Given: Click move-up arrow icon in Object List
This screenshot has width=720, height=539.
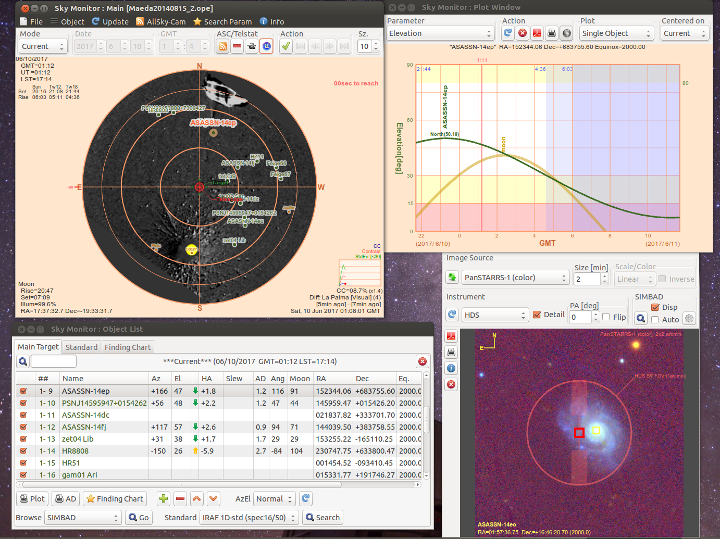Looking at the screenshot, I should click(197, 499).
